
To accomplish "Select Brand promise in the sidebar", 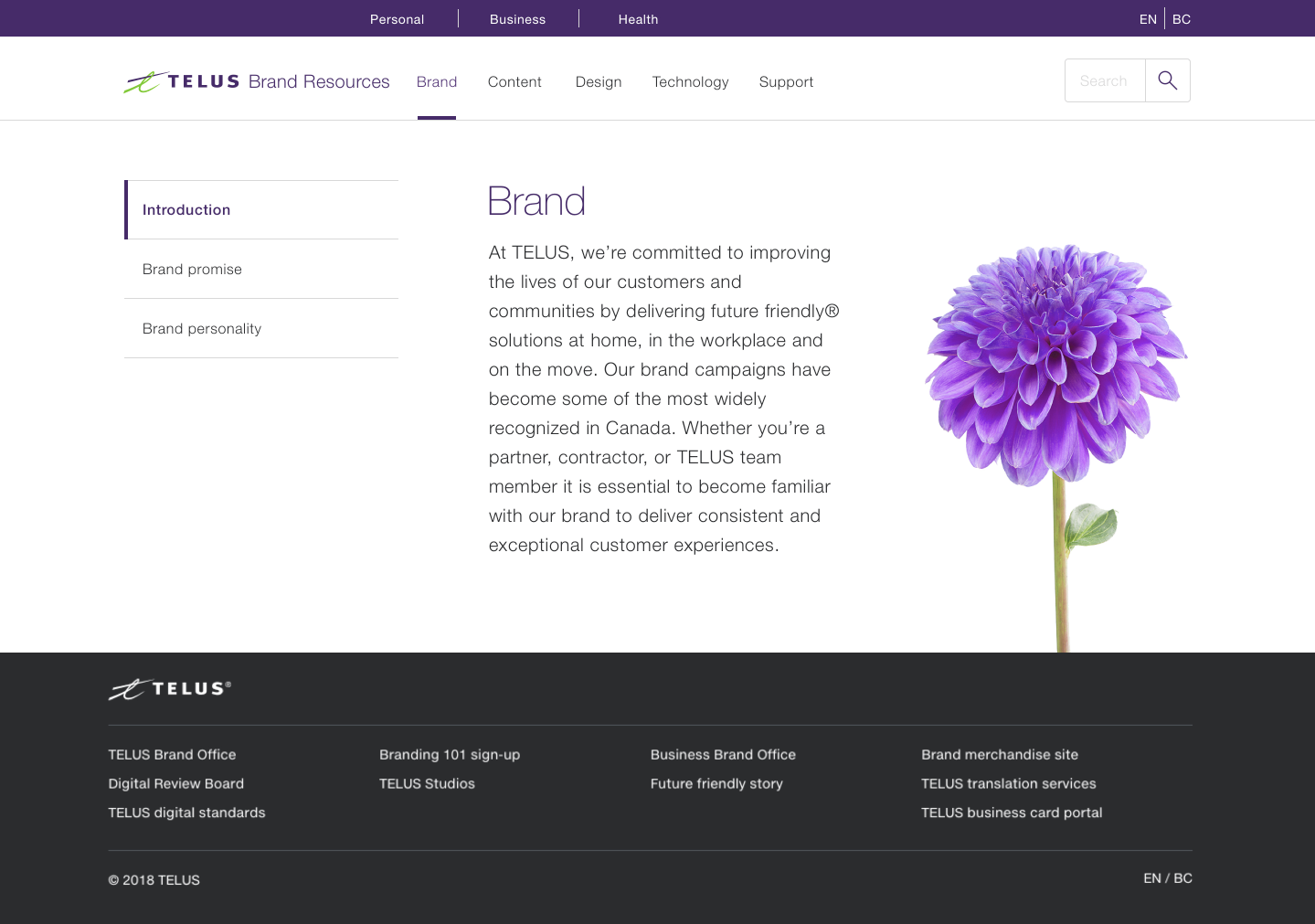I will tap(261, 269).
